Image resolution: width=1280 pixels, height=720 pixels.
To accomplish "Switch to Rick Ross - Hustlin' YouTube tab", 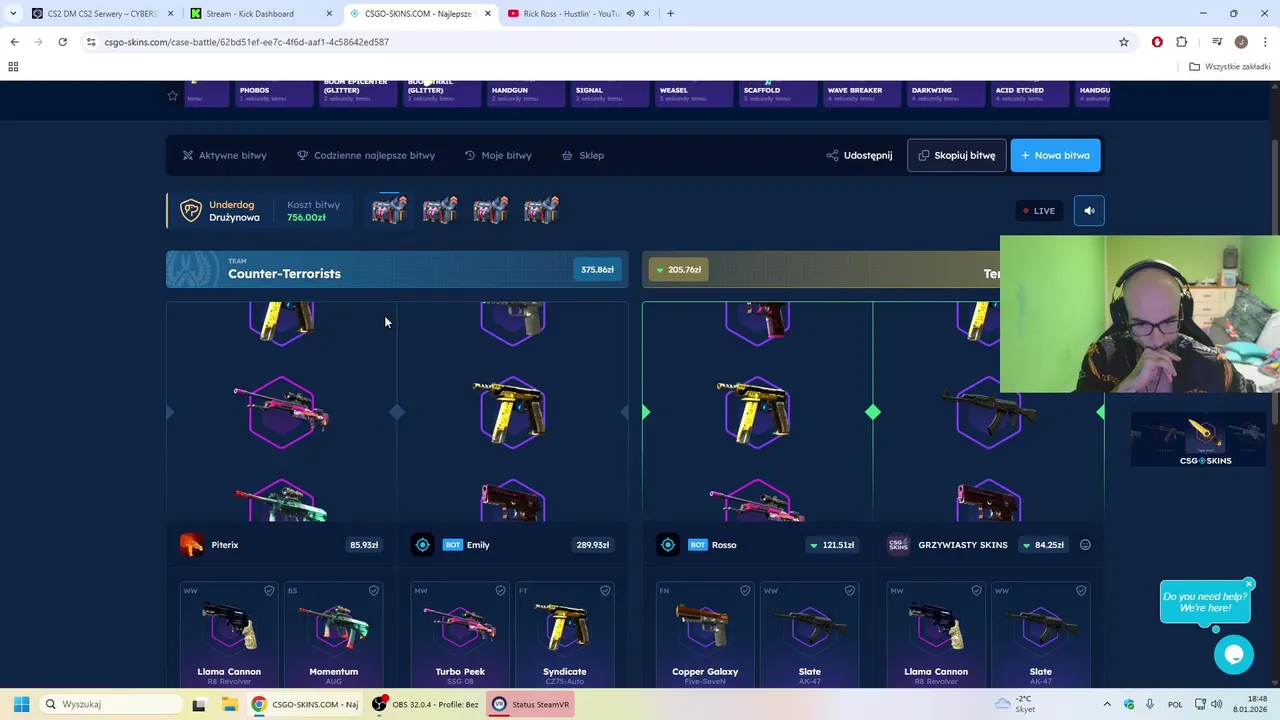I will click(x=578, y=14).
